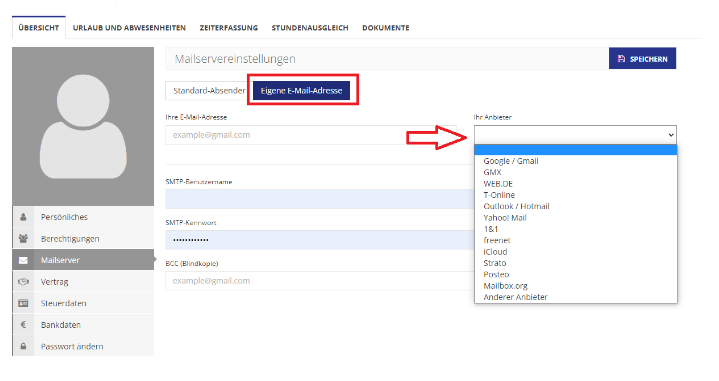Screen dimensions: 719x381
Task: Click the save disk icon in Speichern
Action: point(621,59)
